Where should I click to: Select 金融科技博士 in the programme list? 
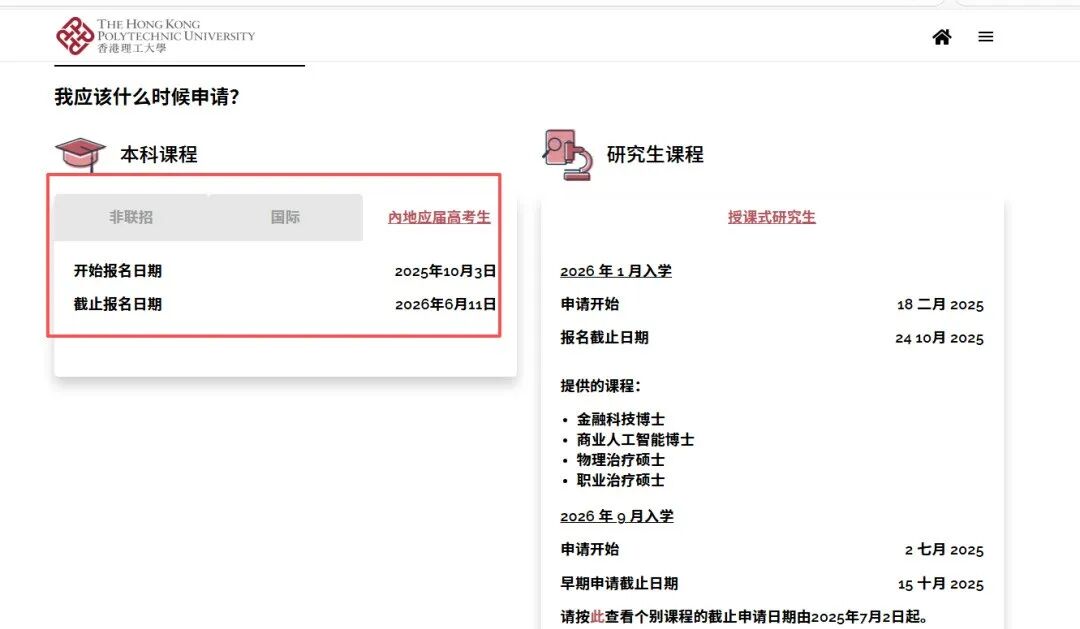tap(620, 419)
